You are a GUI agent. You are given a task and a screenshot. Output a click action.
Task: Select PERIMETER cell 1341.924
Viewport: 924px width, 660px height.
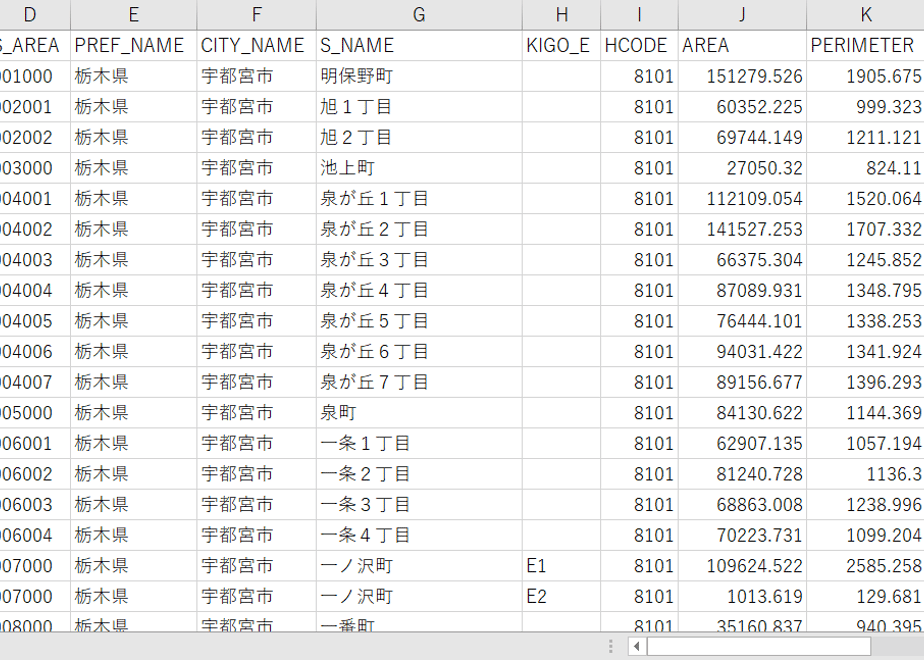866,352
